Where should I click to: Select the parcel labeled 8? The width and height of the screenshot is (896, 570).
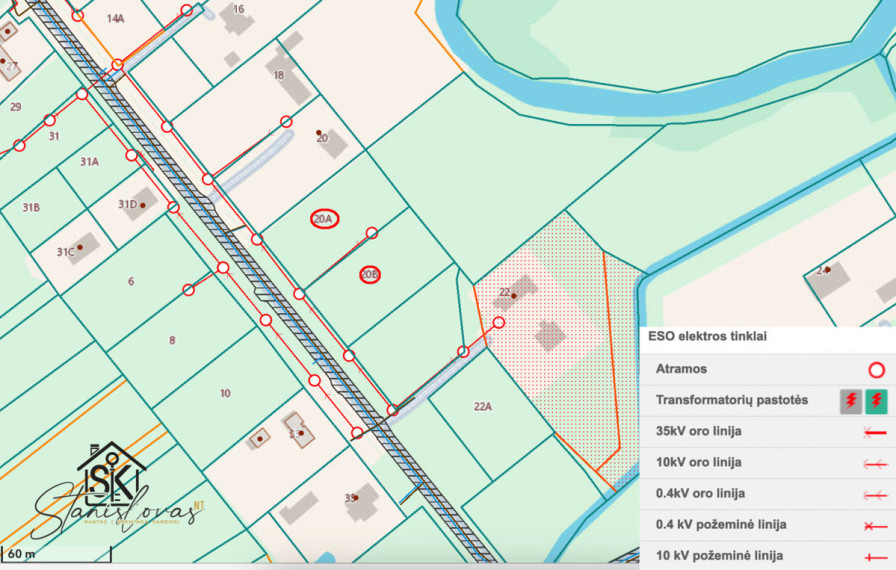coord(172,340)
